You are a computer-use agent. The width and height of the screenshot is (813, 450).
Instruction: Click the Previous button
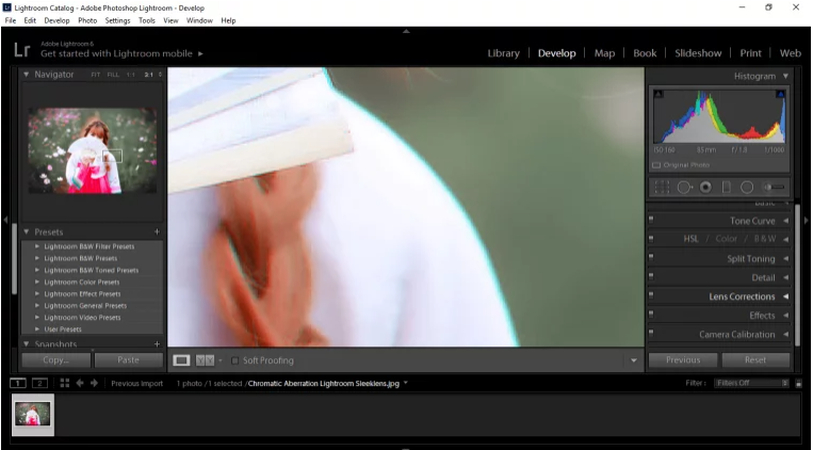click(x=683, y=360)
